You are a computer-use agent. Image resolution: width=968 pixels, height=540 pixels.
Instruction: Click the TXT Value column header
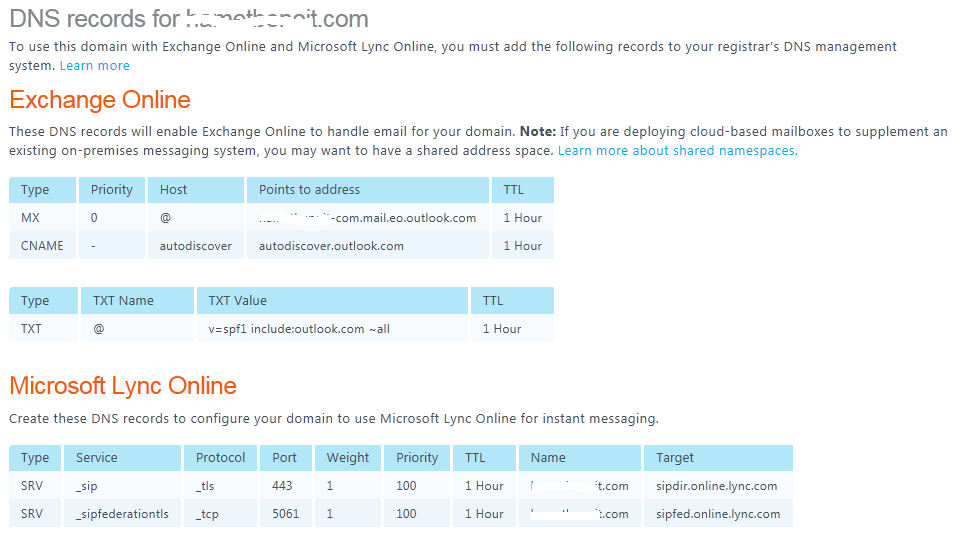237,300
